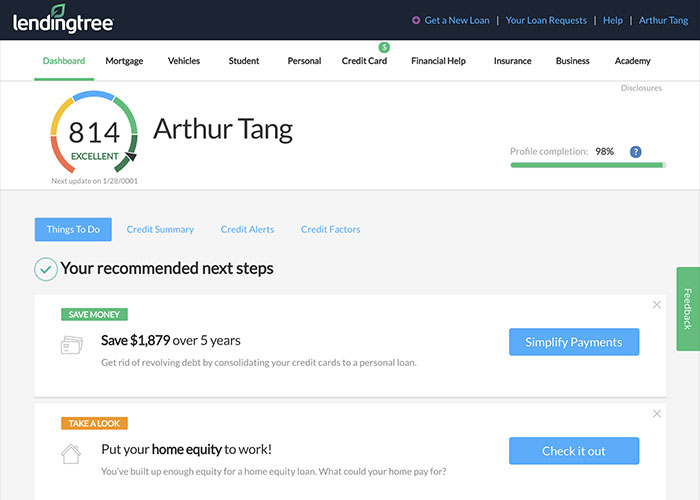Navigate to Credit Card
The width and height of the screenshot is (700, 500).
pos(364,61)
